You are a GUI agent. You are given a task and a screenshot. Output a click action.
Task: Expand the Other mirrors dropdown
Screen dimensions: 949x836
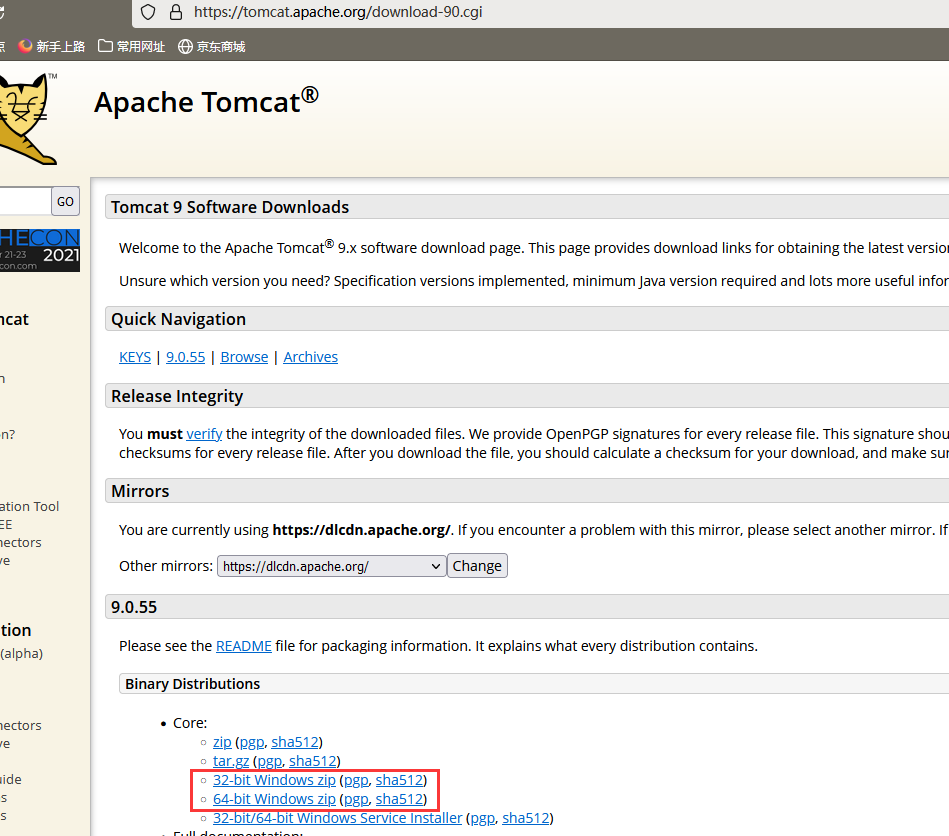332,567
